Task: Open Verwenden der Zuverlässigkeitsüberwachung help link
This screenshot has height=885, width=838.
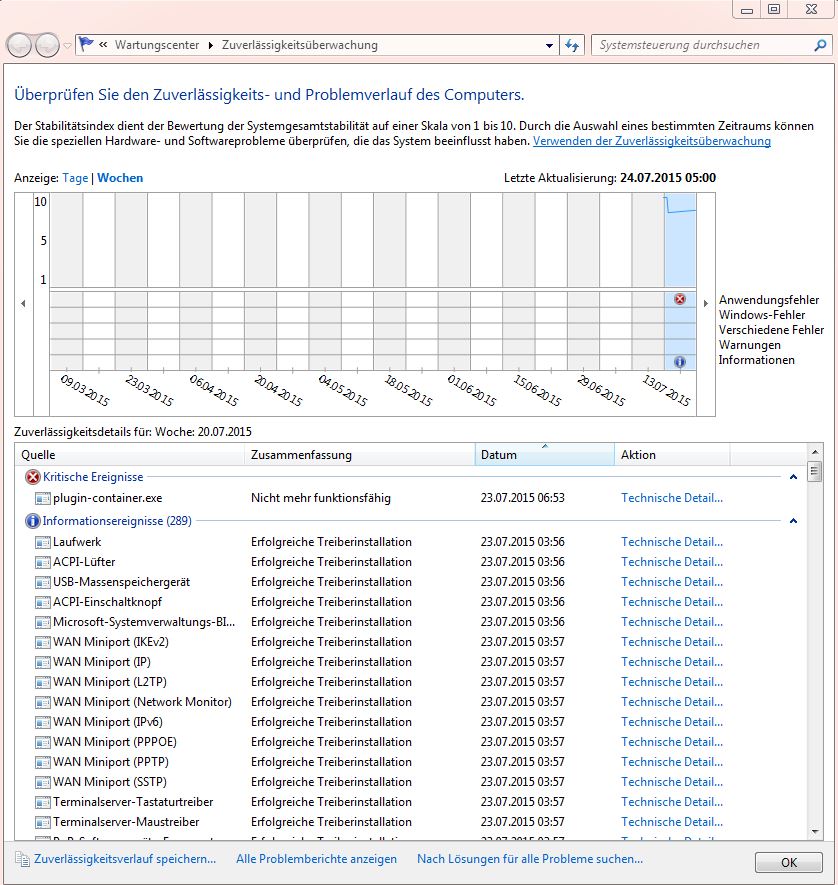Action: [652, 141]
